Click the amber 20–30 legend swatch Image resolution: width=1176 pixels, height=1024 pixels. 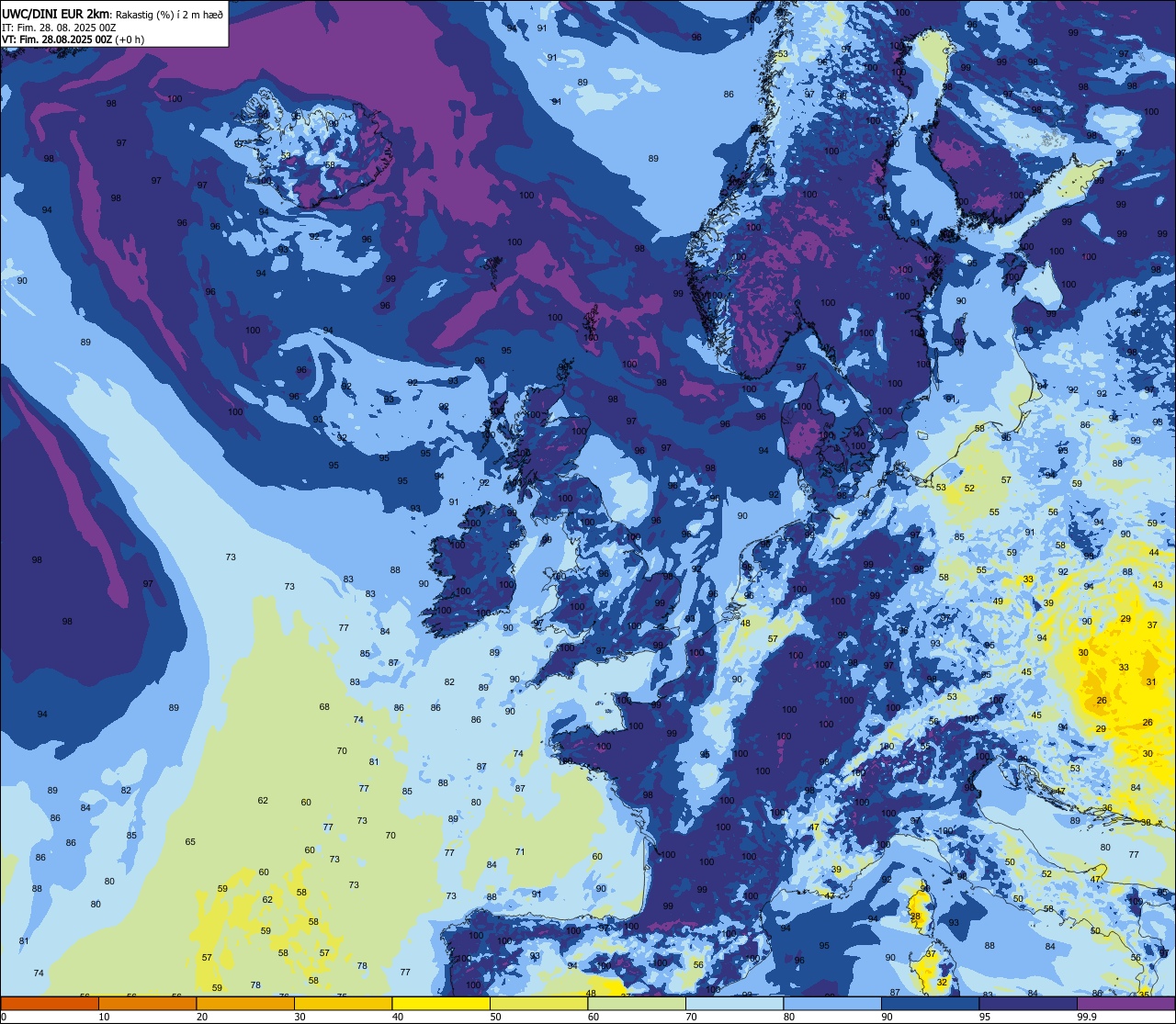[x=244, y=1003]
